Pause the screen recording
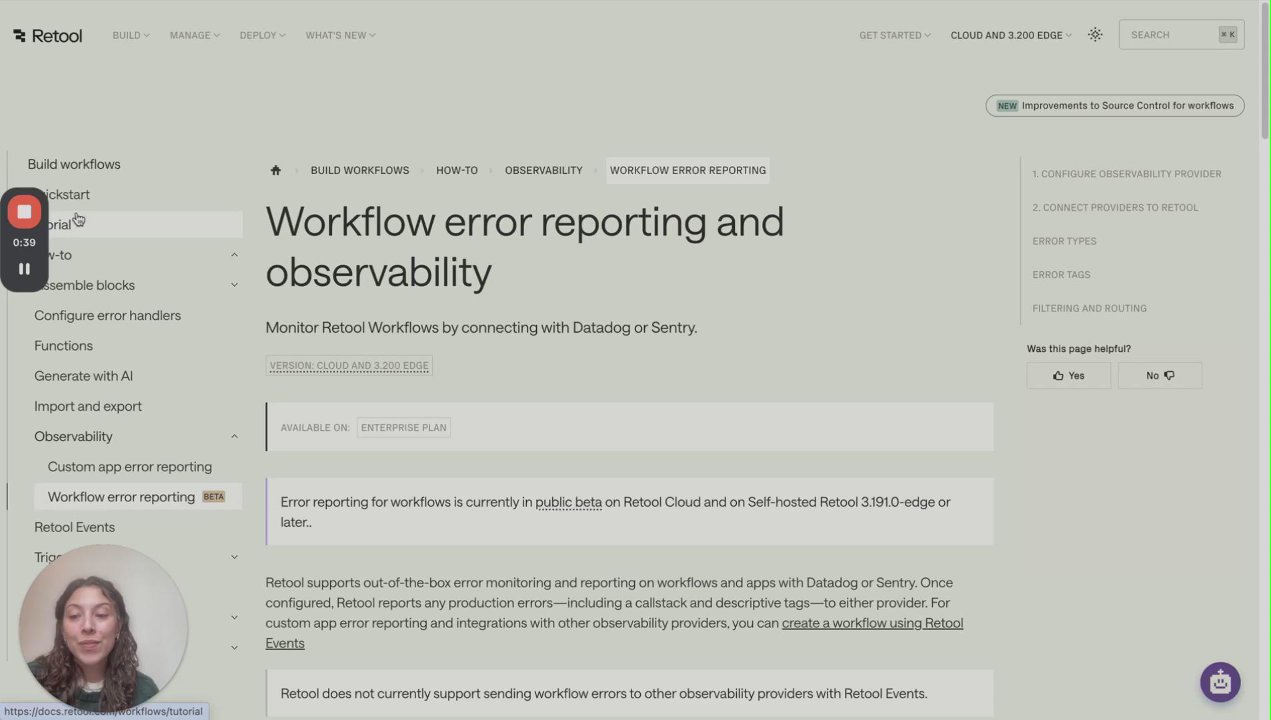This screenshot has width=1271, height=720. click(x=24, y=268)
